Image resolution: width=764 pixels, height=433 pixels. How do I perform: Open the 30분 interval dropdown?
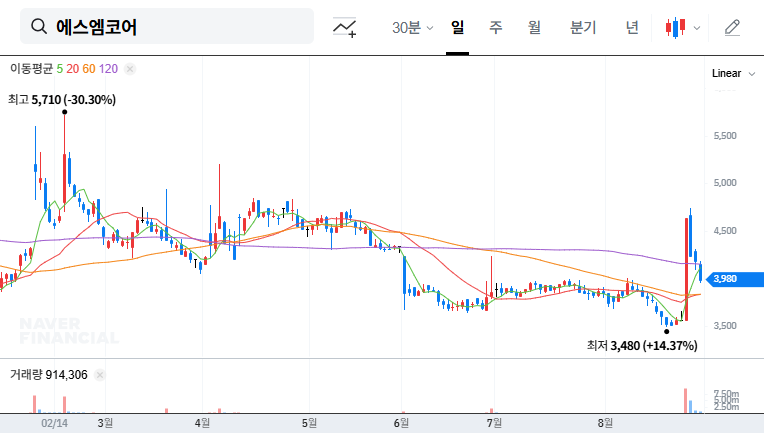[412, 28]
